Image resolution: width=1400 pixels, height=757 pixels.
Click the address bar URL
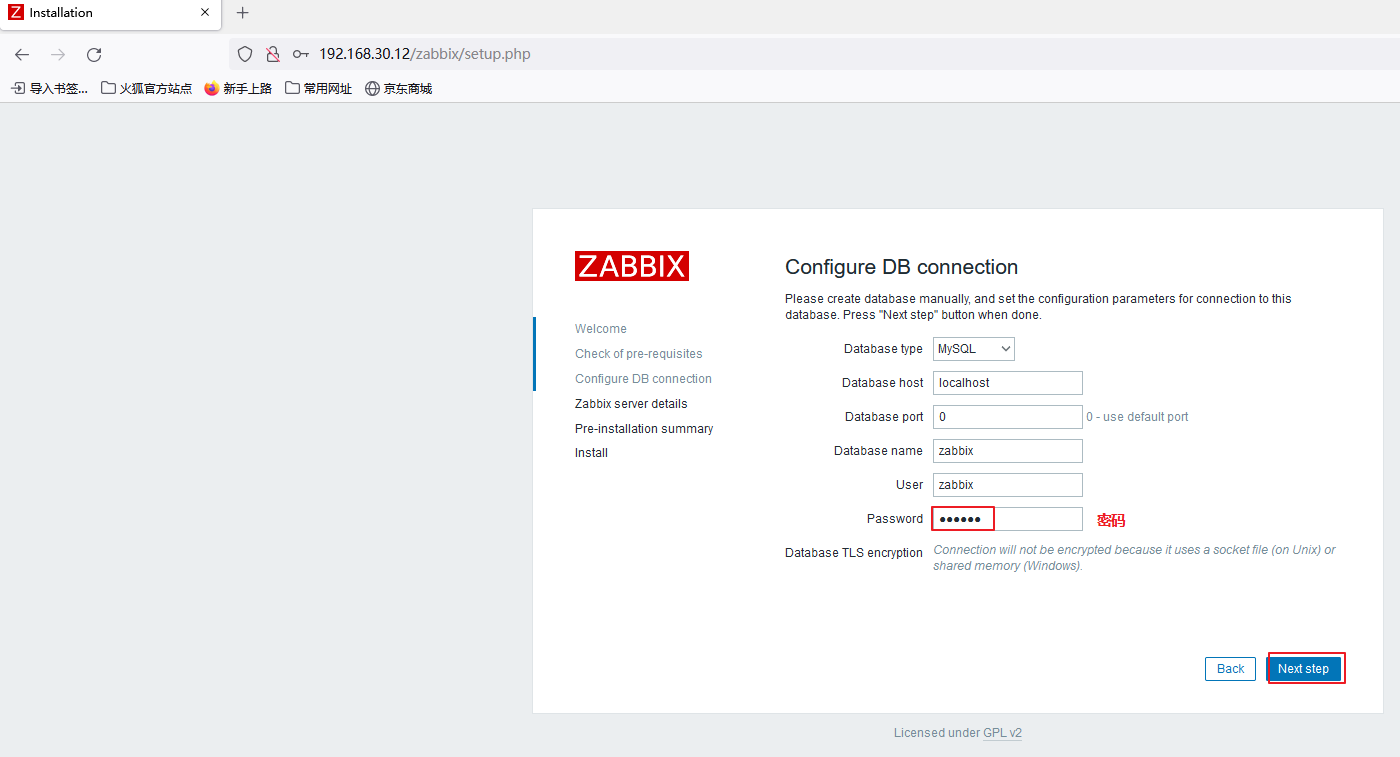[425, 54]
